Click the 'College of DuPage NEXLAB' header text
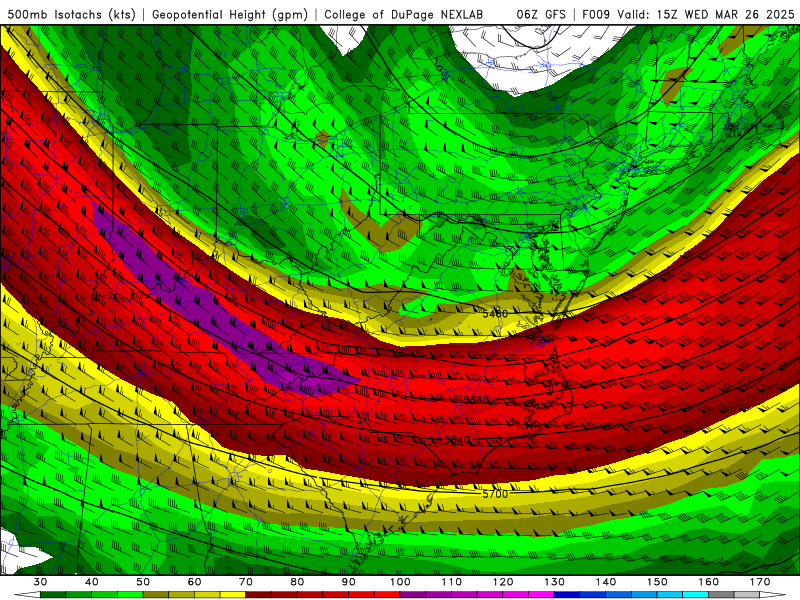 (404, 14)
